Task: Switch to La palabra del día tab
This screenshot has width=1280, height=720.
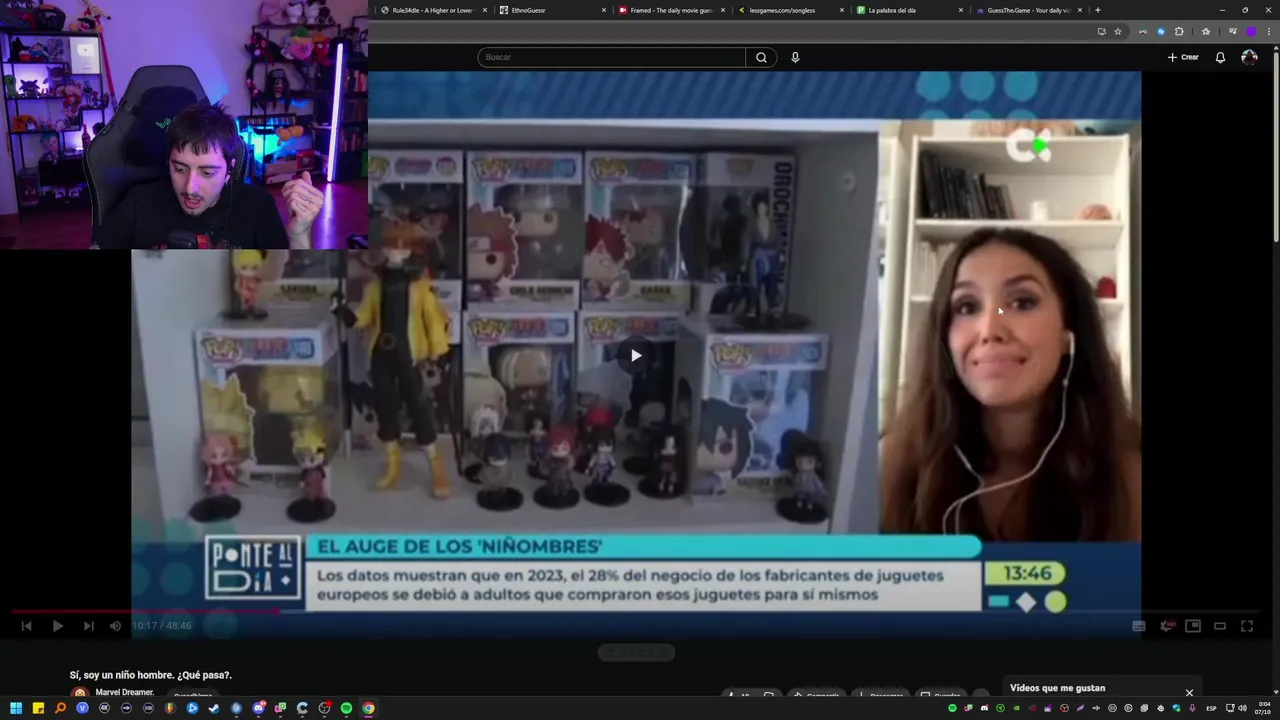Action: [909, 10]
